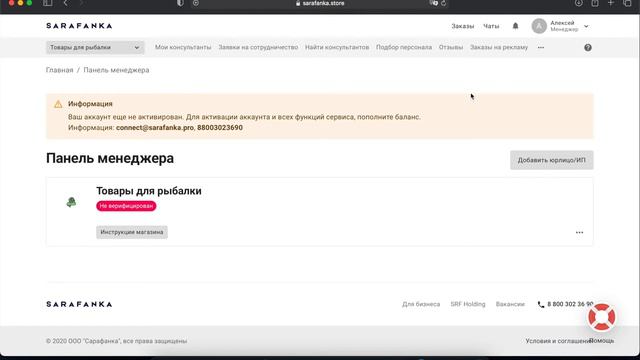Screen dimensions: 640x360
Task: Open Вакансии footer link
Action: point(510,304)
